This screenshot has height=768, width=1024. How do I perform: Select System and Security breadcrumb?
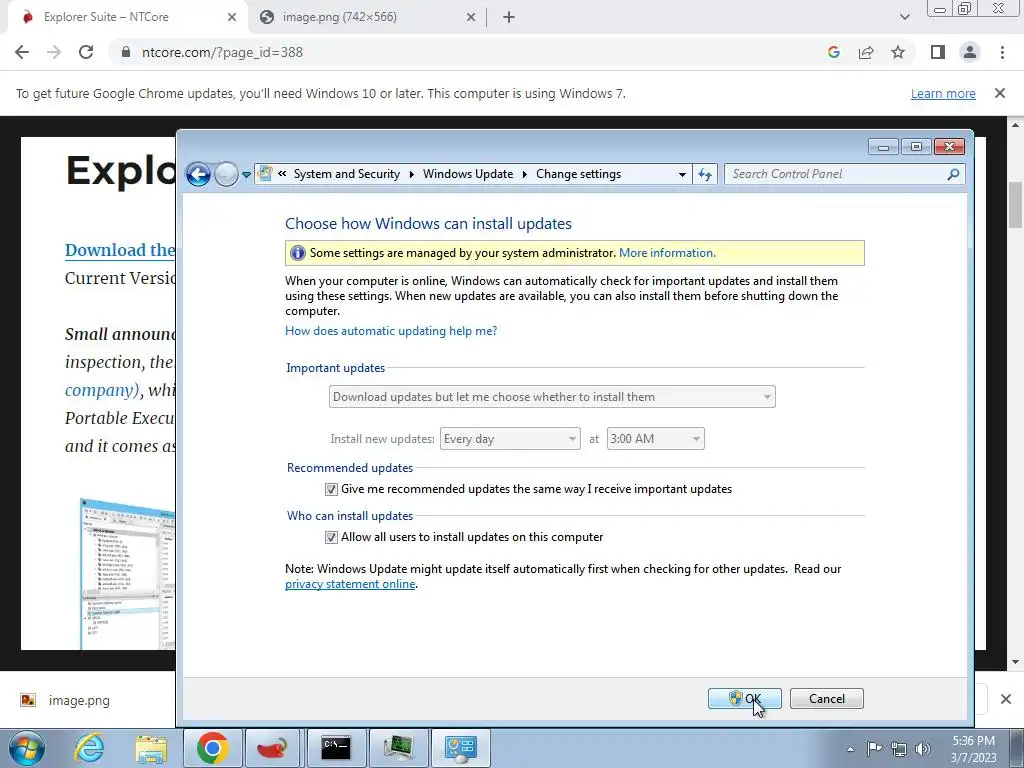pyautogui.click(x=347, y=174)
